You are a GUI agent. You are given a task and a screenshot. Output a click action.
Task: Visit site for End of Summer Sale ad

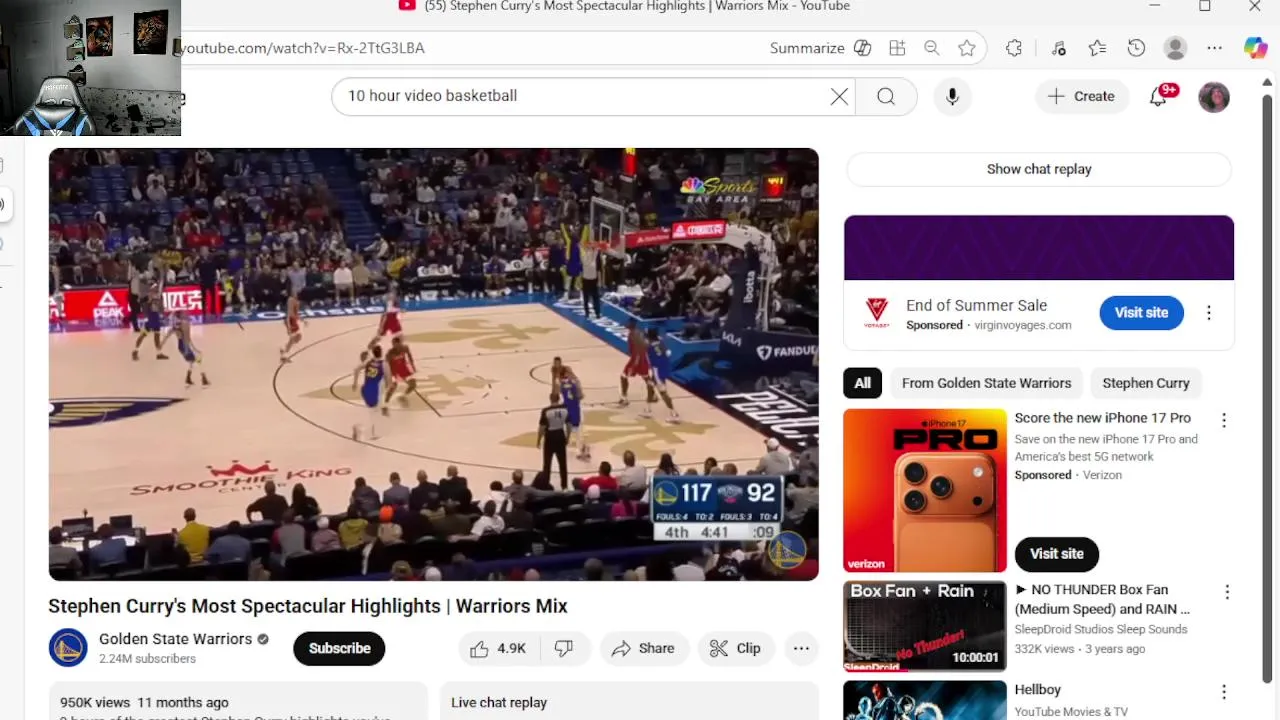click(1141, 313)
